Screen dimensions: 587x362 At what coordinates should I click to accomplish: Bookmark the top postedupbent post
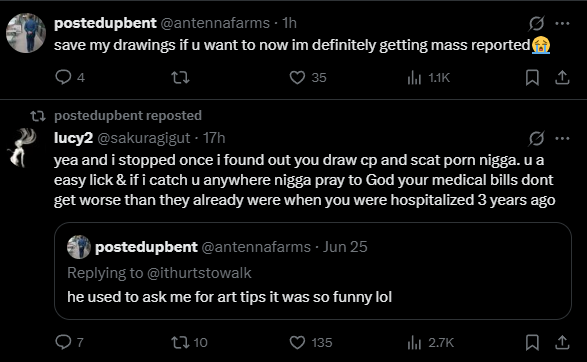[532, 77]
